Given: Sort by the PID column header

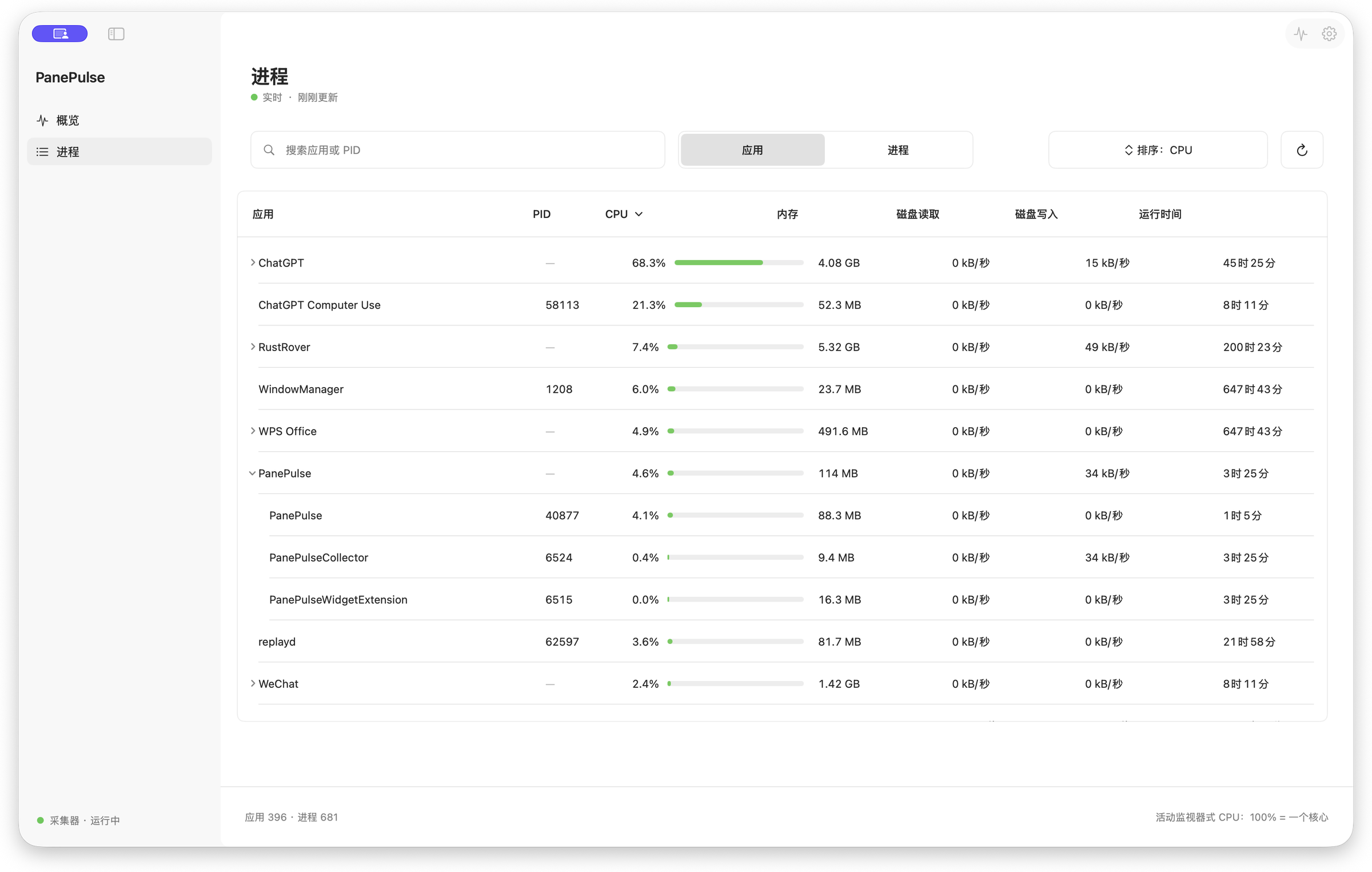Looking at the screenshot, I should [541, 214].
